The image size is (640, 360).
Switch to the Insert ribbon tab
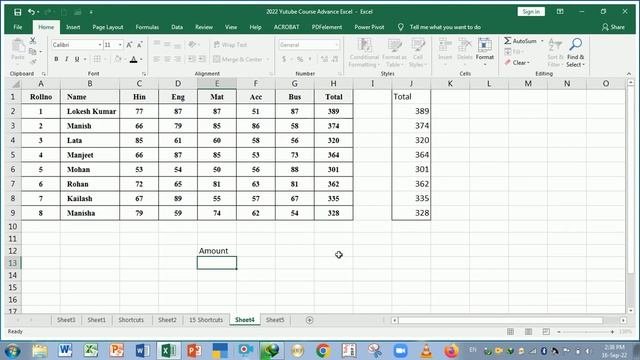tap(73, 27)
